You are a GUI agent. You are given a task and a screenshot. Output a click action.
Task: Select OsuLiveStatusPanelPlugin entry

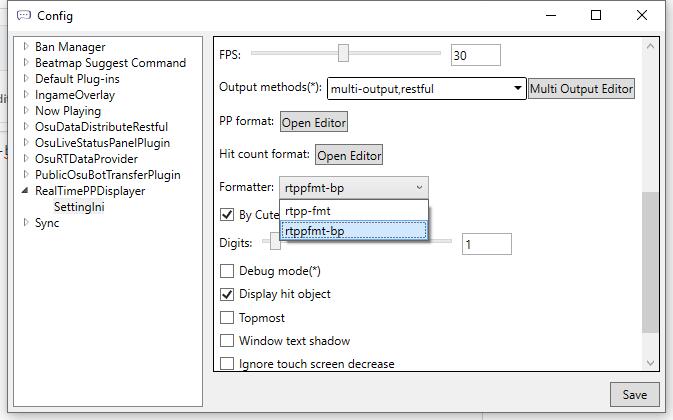coord(102,143)
